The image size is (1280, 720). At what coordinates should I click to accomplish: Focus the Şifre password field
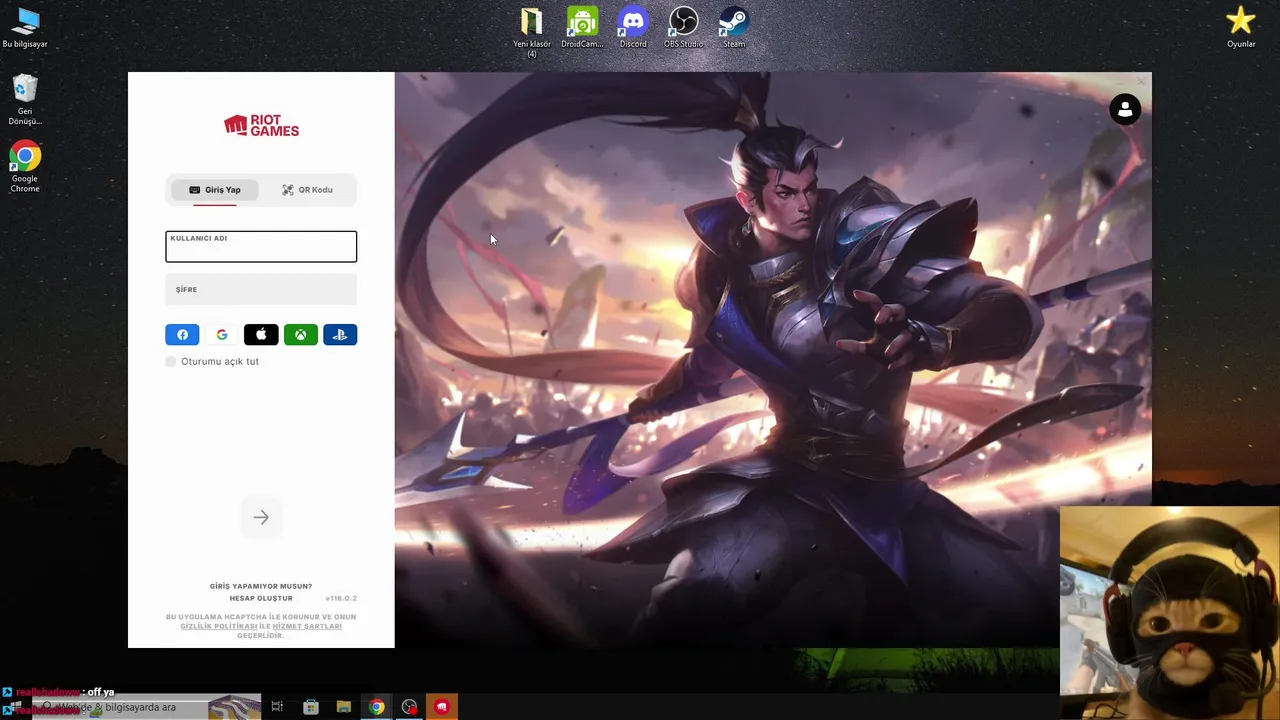pos(261,290)
